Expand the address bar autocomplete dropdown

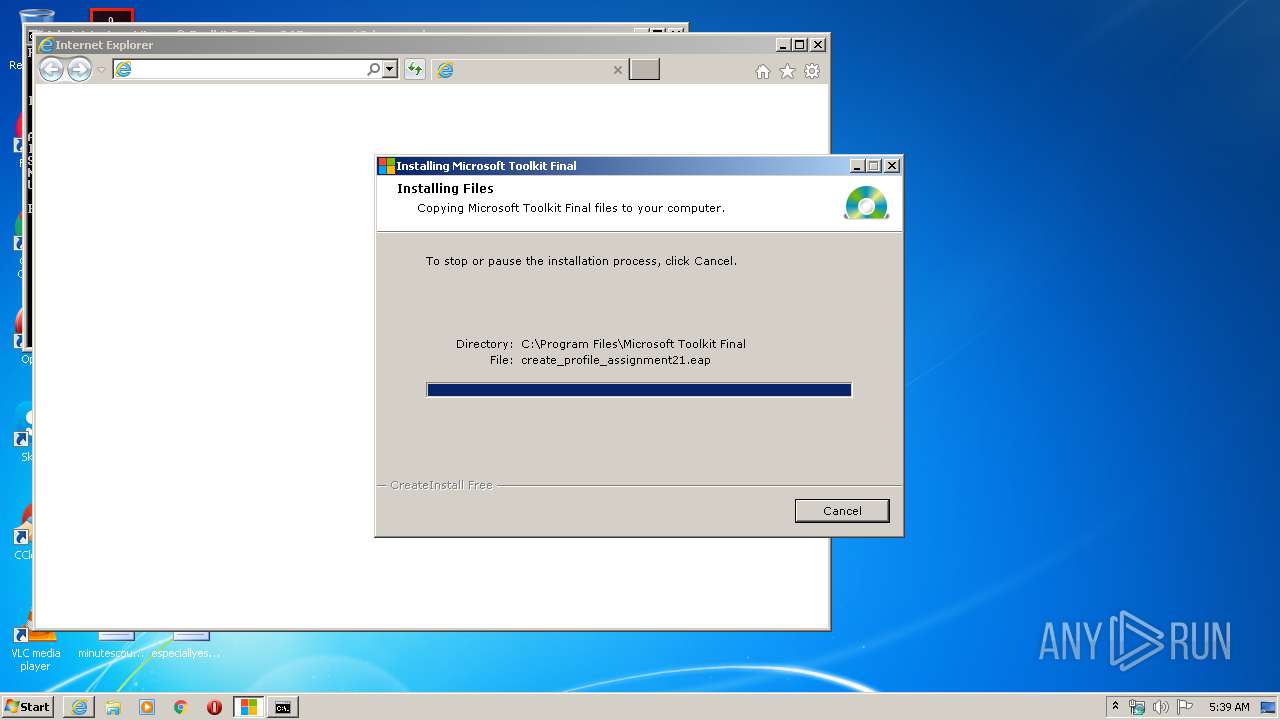[x=390, y=69]
